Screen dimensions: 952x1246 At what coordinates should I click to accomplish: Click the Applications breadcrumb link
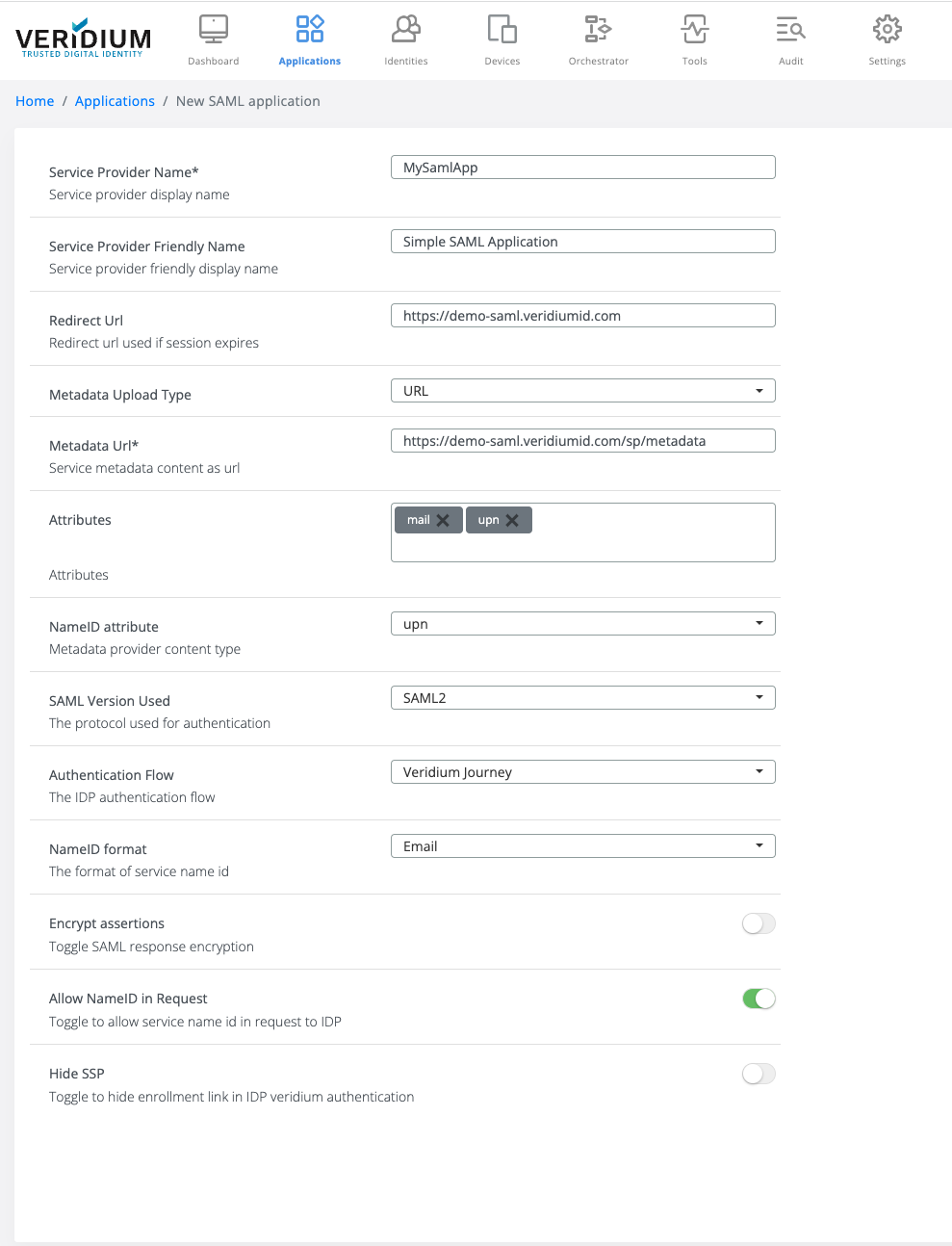click(x=115, y=101)
